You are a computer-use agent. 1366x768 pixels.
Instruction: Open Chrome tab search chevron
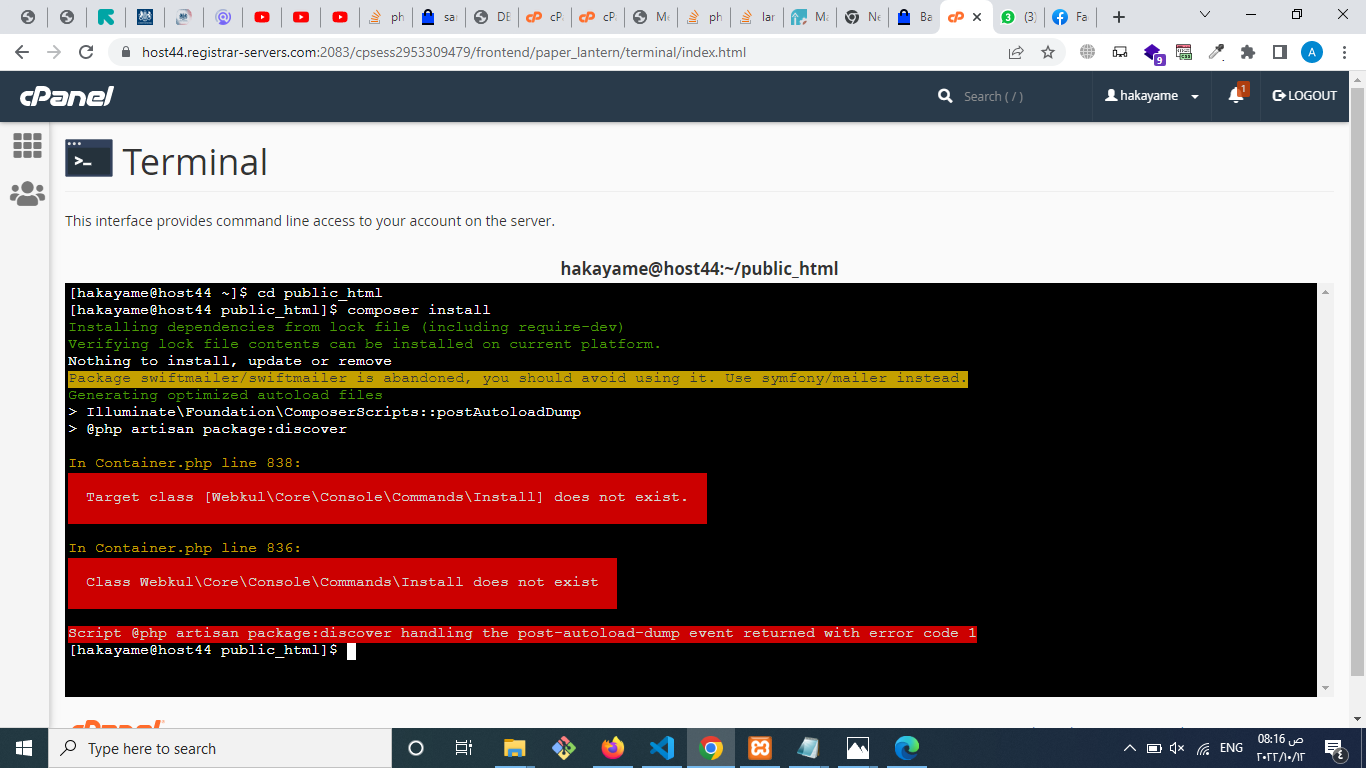click(x=1205, y=15)
